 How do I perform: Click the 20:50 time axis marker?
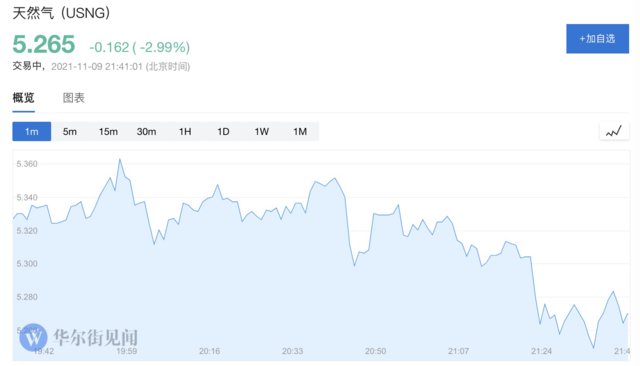[376, 351]
